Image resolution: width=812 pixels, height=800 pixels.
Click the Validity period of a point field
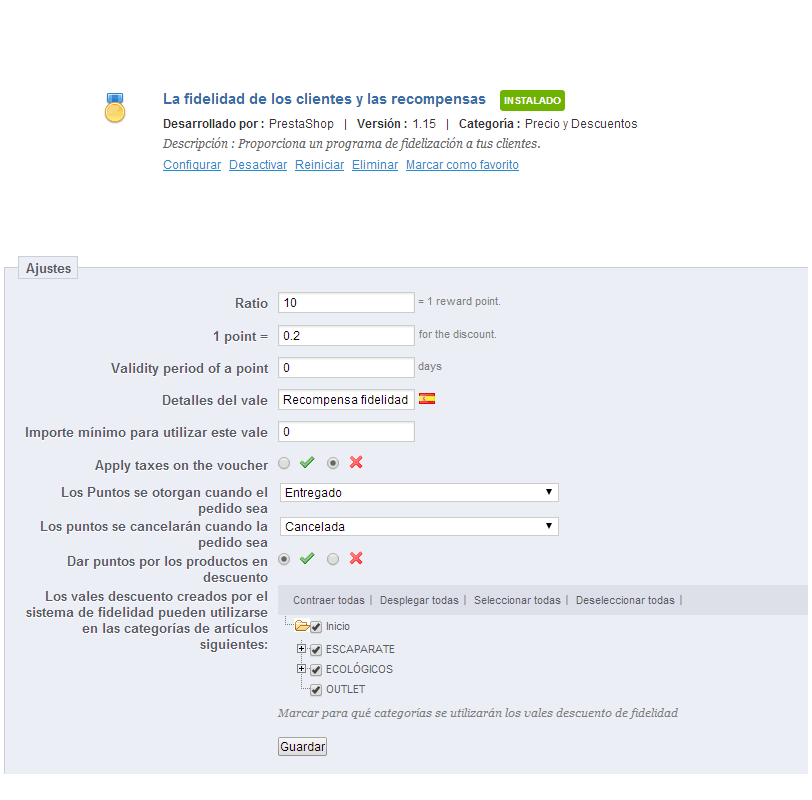pos(346,368)
